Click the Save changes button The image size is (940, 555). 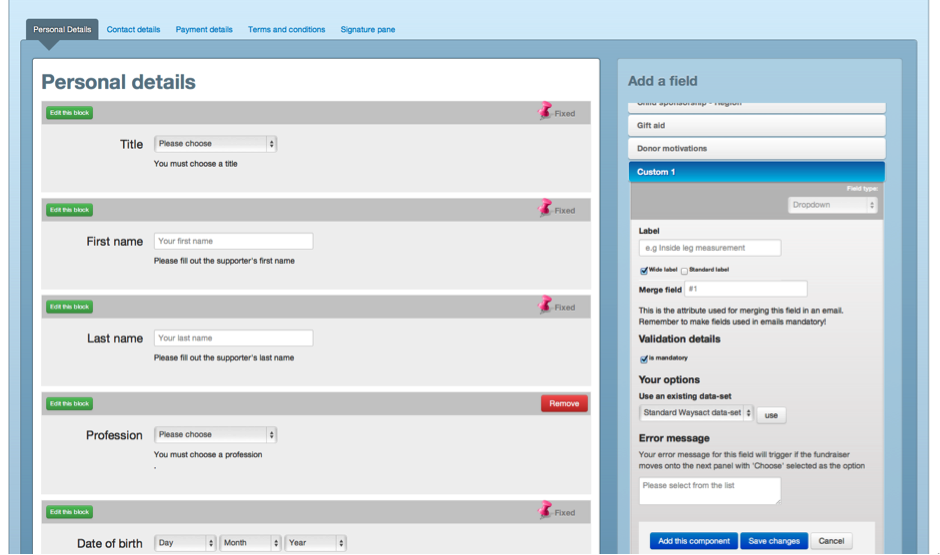click(774, 541)
